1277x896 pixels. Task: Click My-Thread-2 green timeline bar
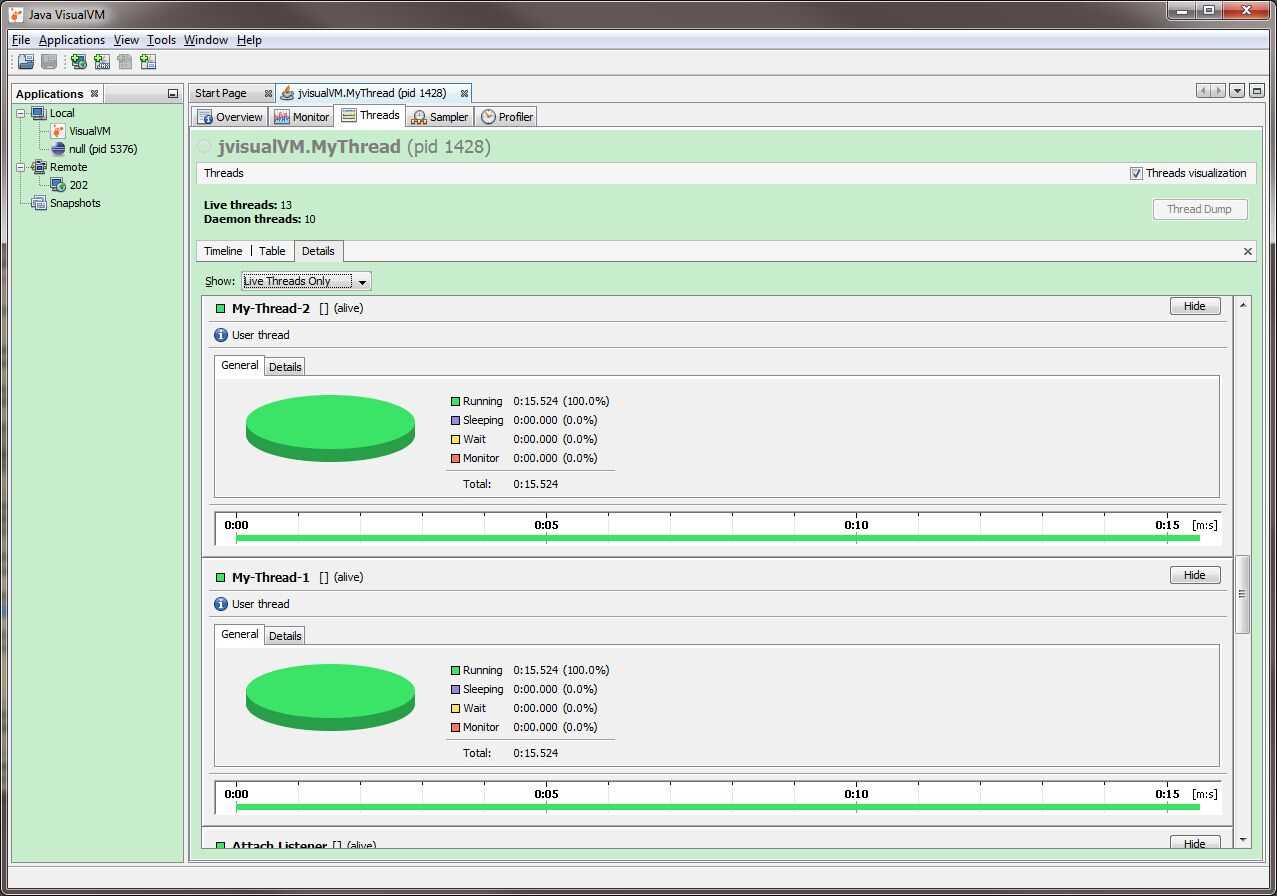[717, 538]
